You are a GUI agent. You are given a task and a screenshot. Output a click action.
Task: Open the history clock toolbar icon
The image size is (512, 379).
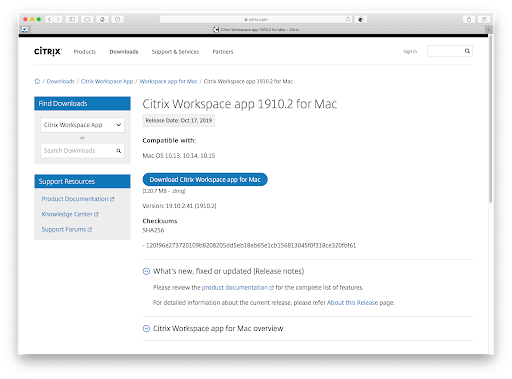click(117, 19)
